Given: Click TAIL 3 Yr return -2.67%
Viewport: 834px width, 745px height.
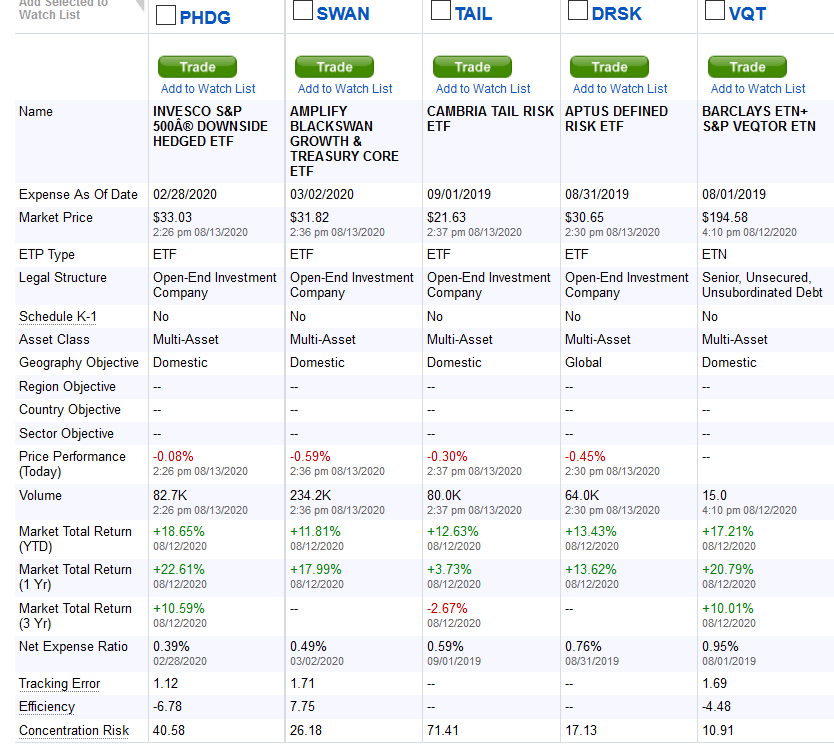Looking at the screenshot, I should click(x=447, y=608).
